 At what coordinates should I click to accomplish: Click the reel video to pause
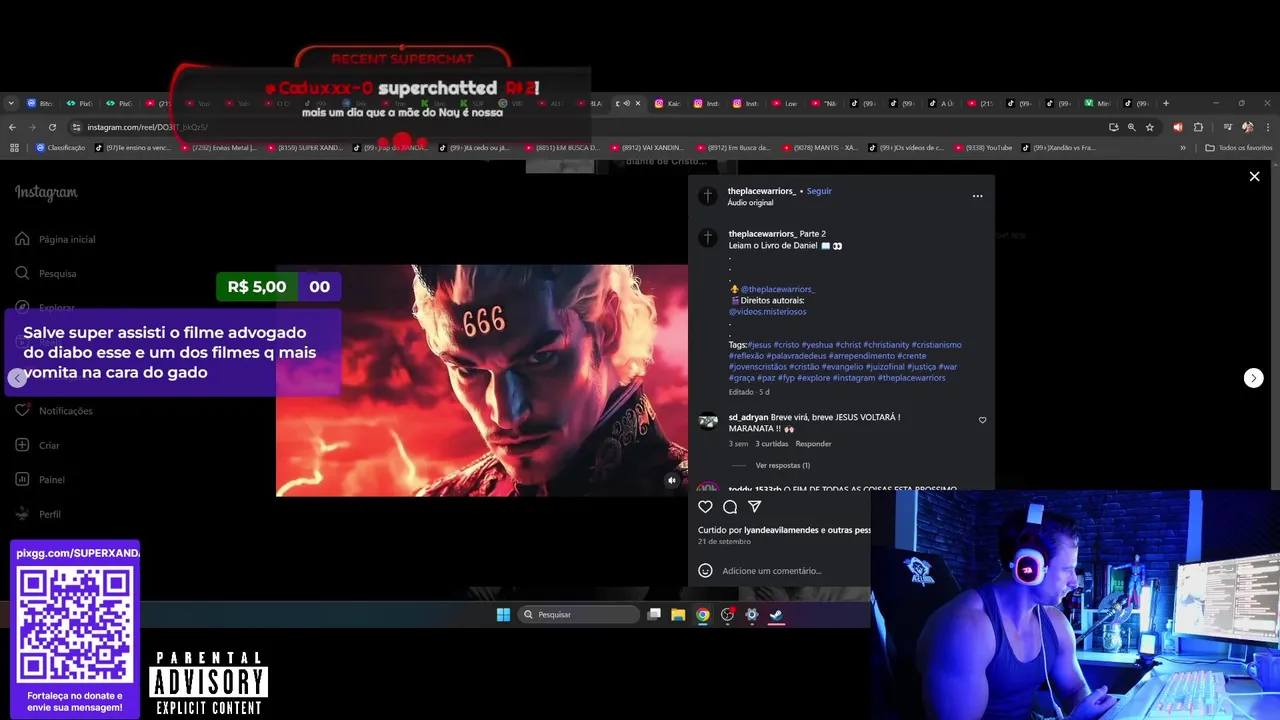pos(482,380)
